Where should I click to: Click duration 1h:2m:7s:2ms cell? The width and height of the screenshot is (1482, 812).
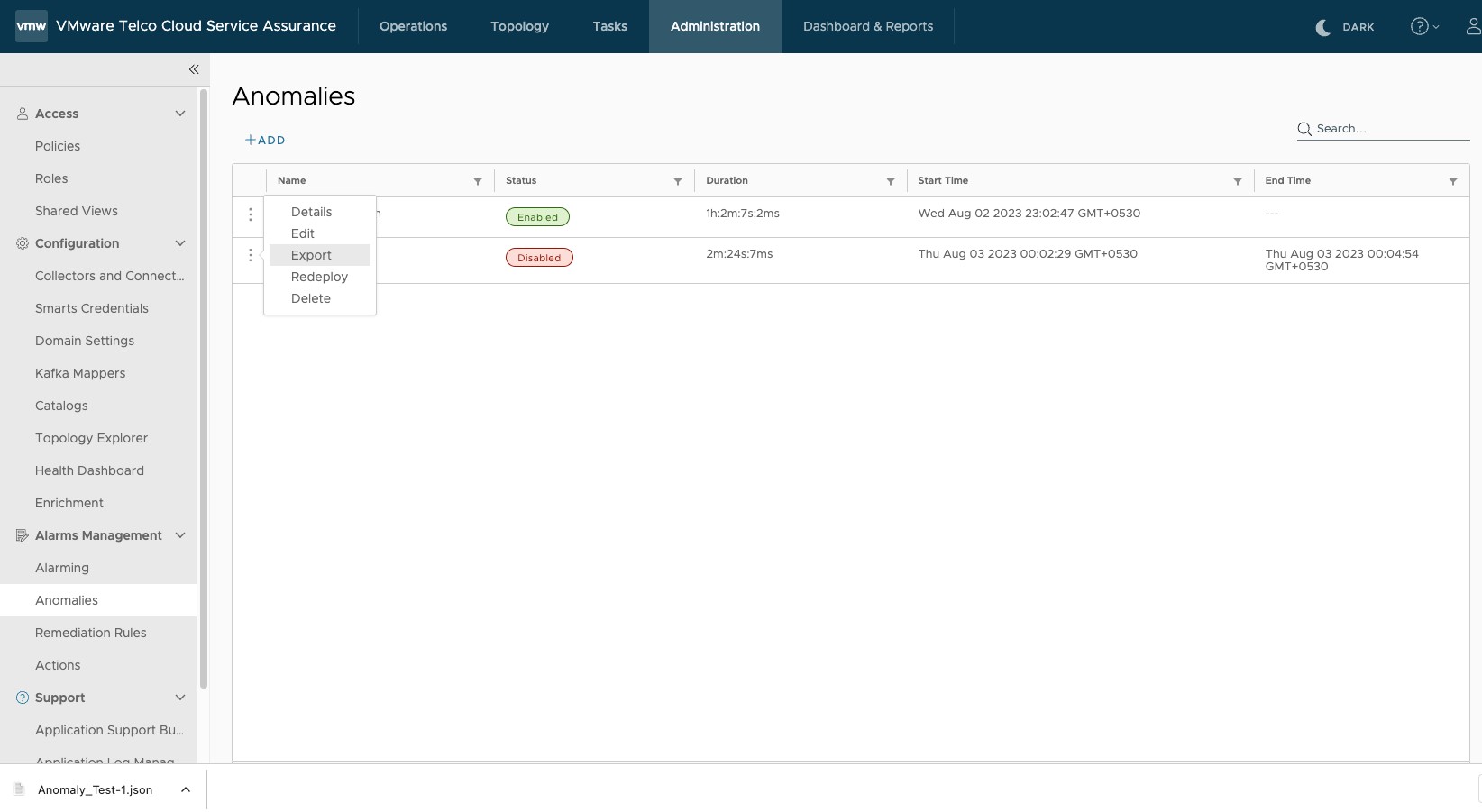tap(743, 214)
